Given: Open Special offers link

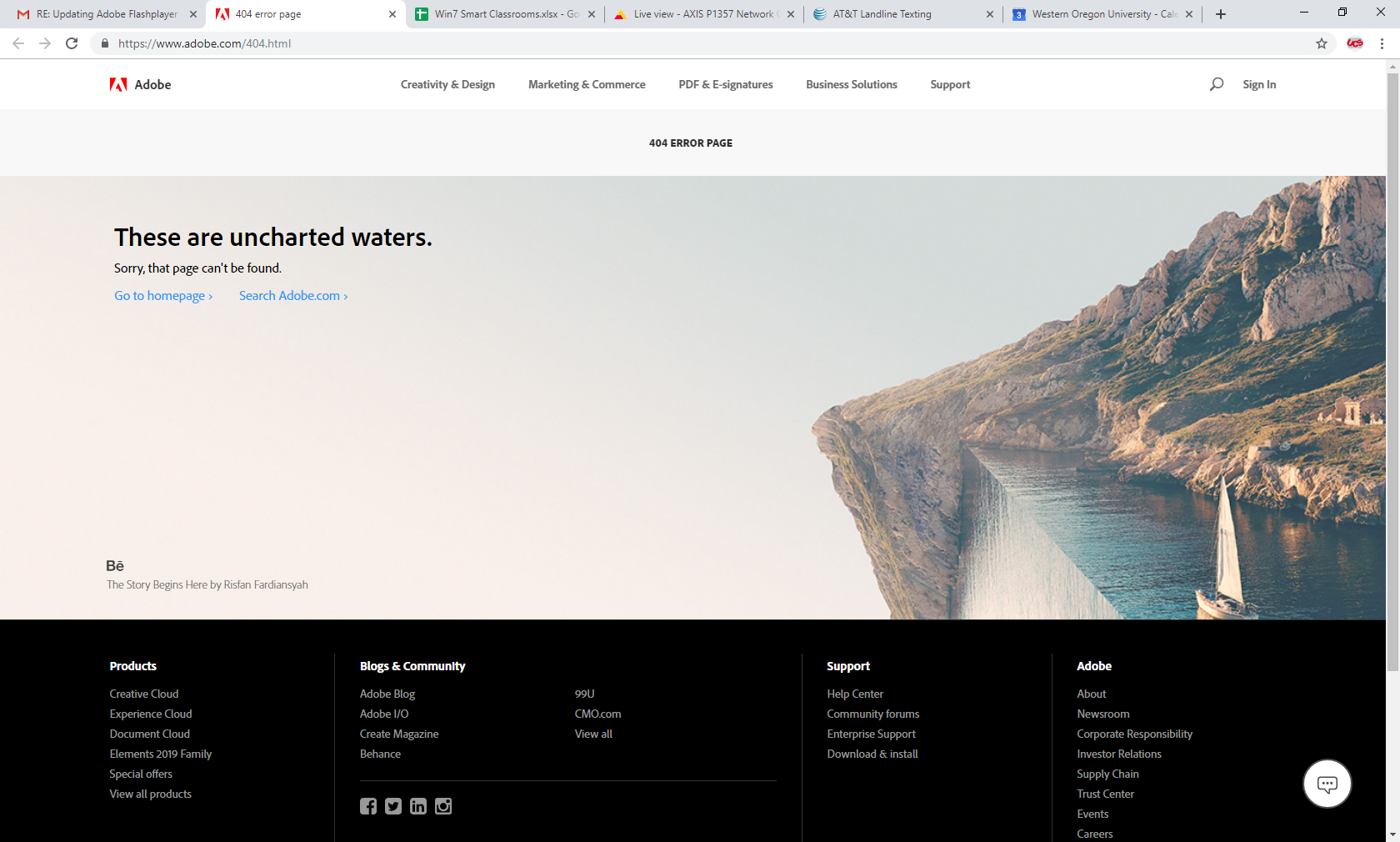Looking at the screenshot, I should (141, 774).
